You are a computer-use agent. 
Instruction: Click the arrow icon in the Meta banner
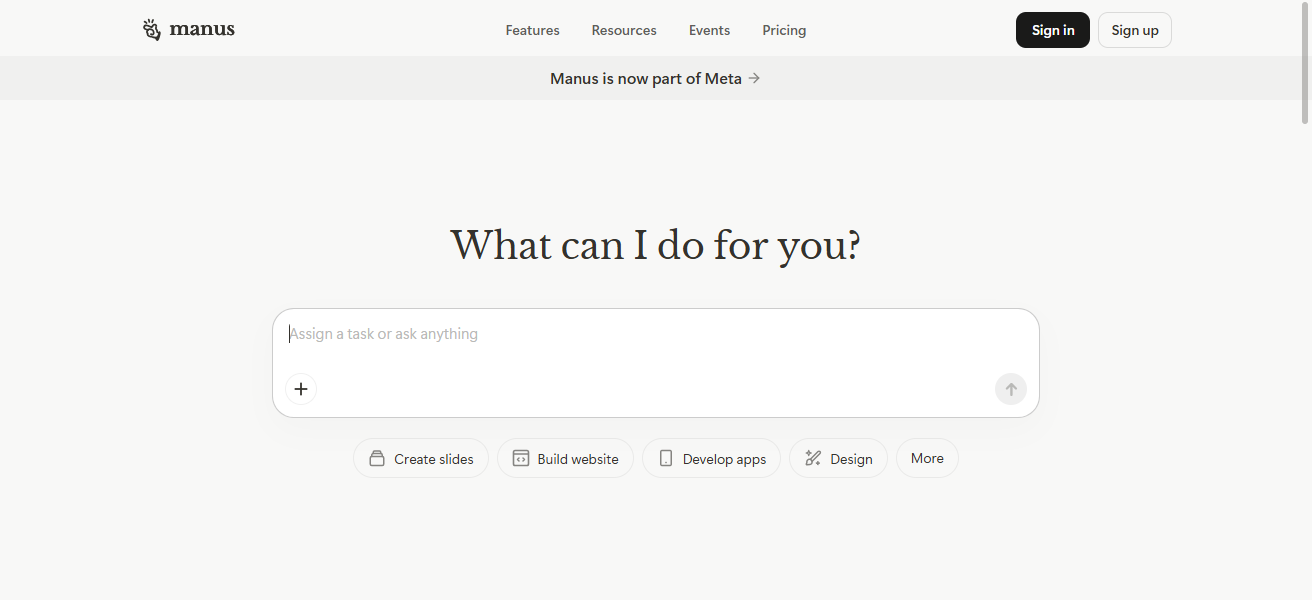[x=755, y=78]
